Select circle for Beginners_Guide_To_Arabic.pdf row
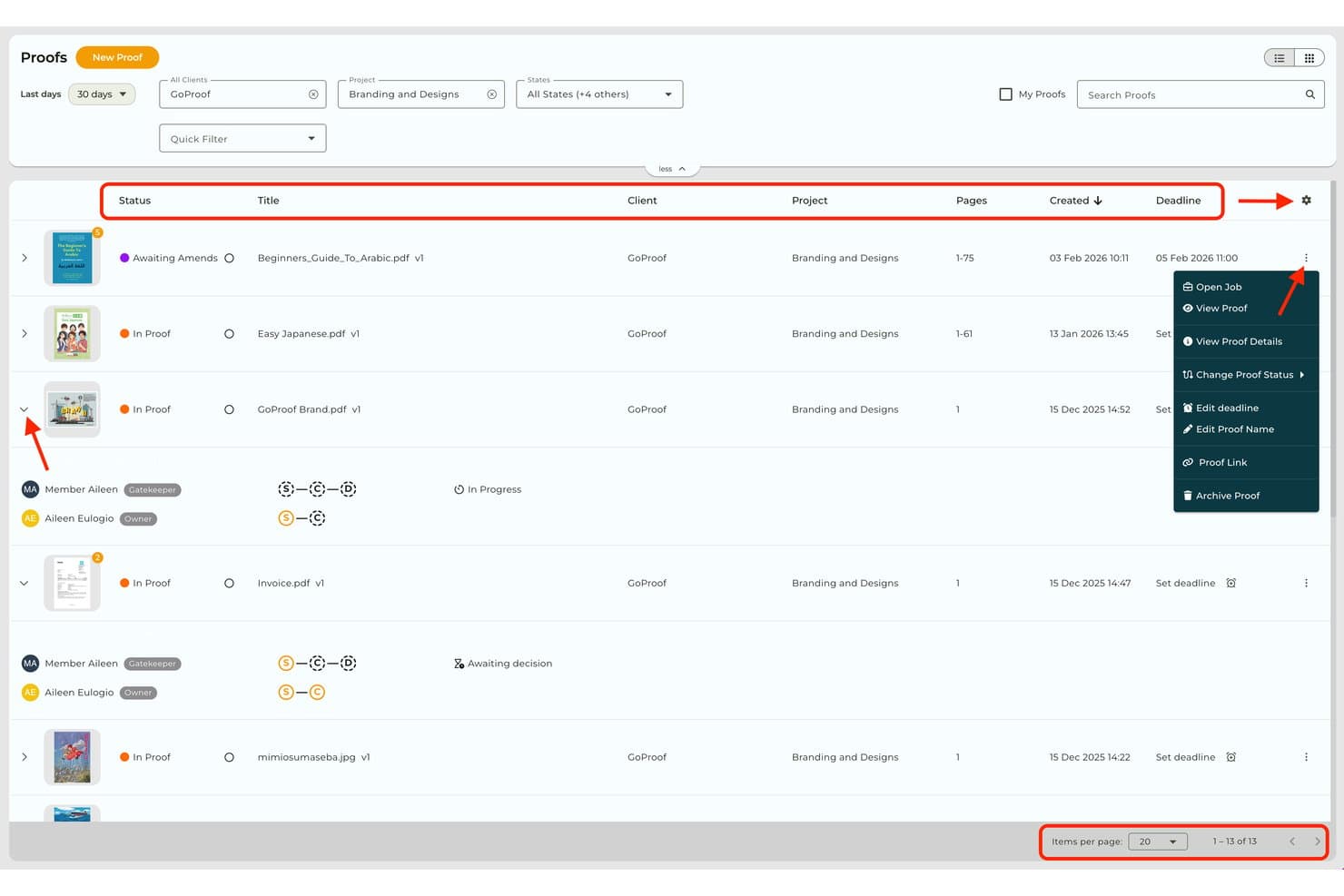The height and width of the screenshot is (896, 1344). [229, 258]
